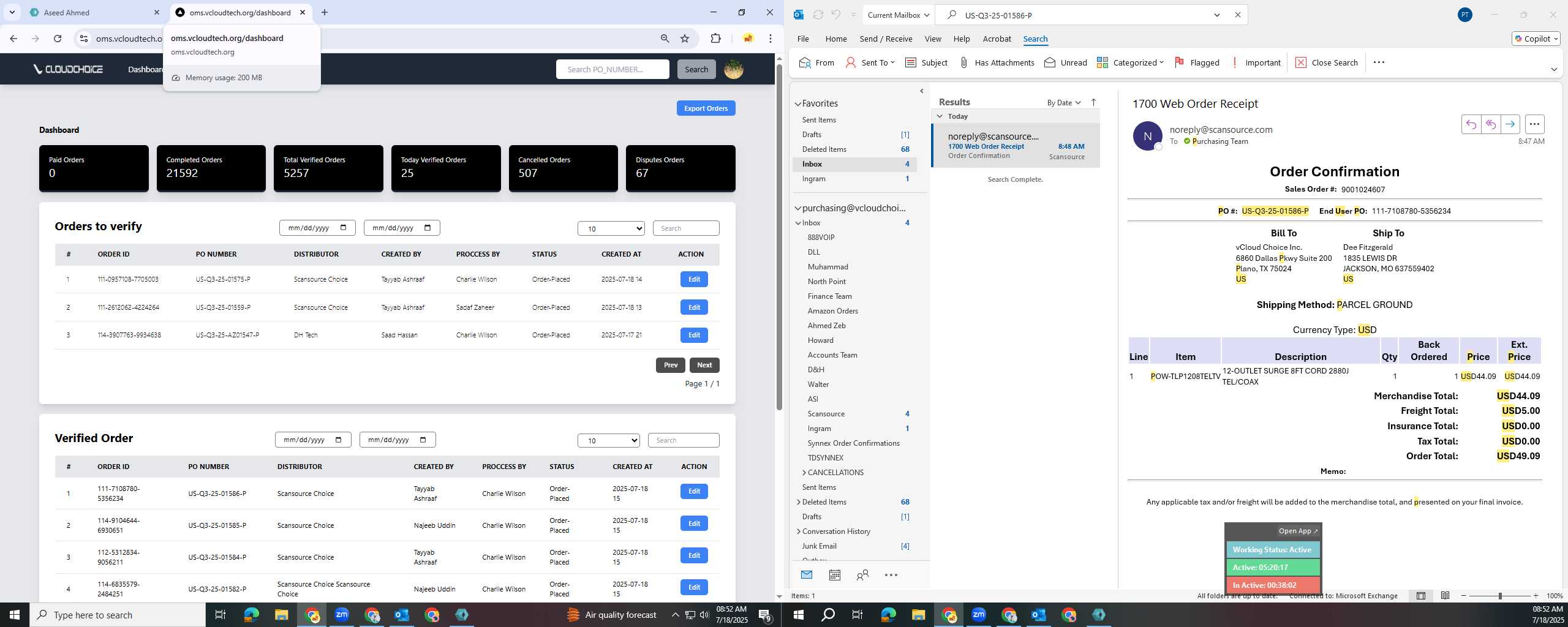
Task: Open Sent To filter dropdown
Action: coord(870,62)
